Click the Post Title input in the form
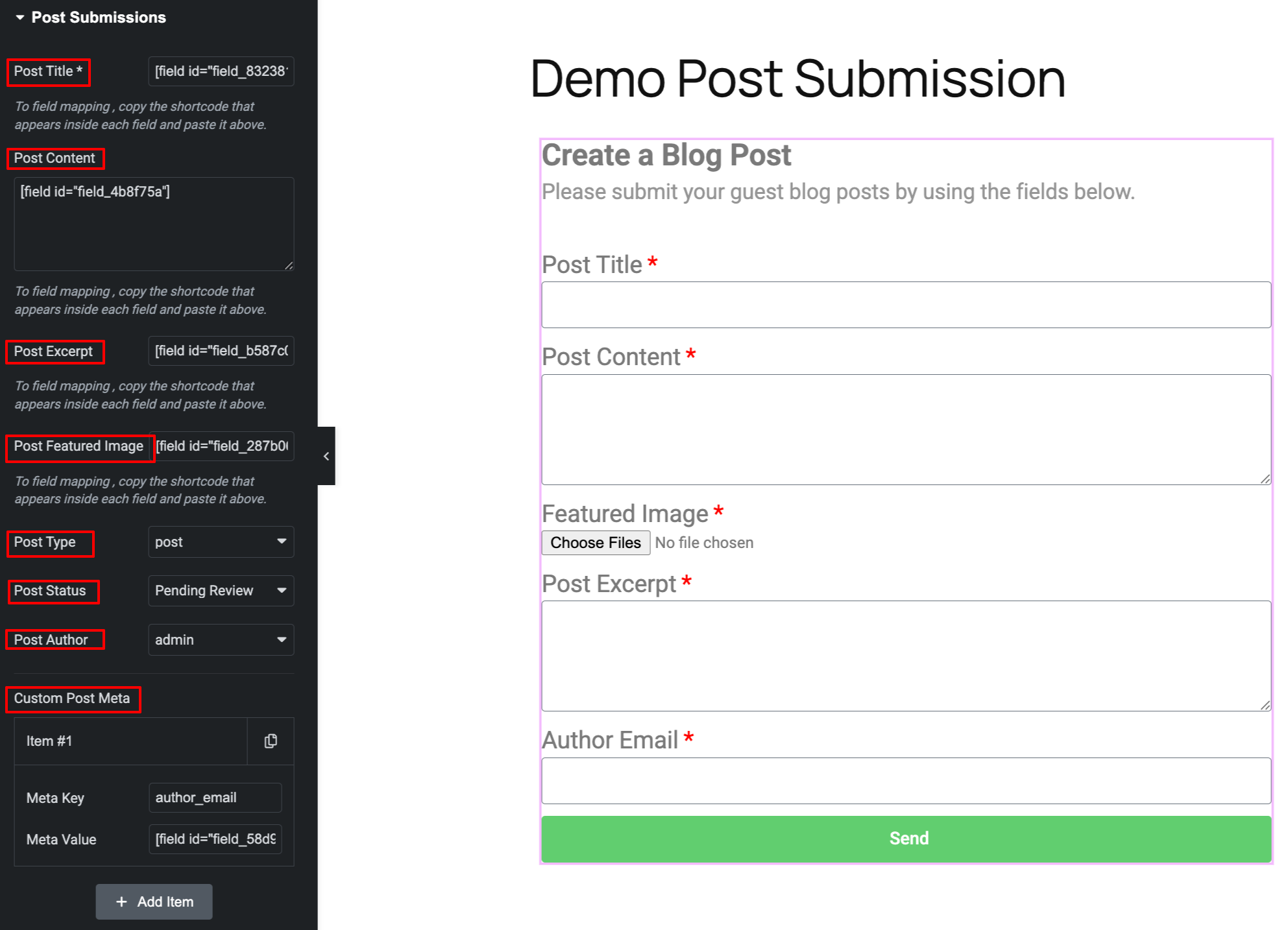 point(906,305)
